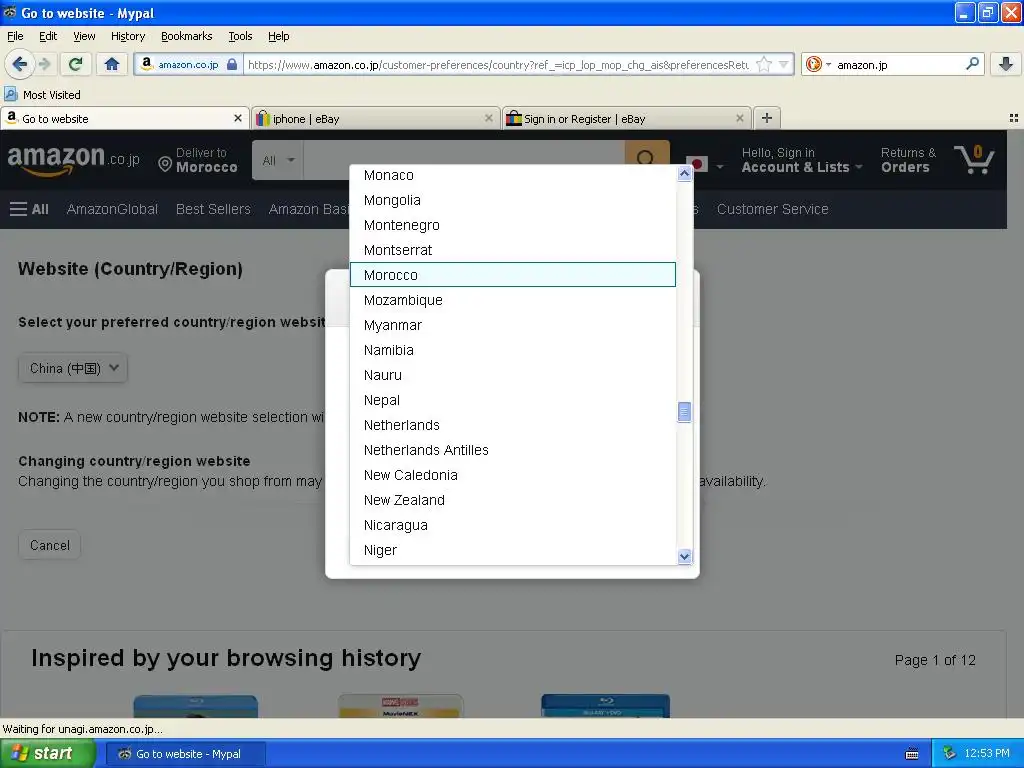Select New Caledonia option
Viewport: 1024px width, 768px height.
[513, 475]
